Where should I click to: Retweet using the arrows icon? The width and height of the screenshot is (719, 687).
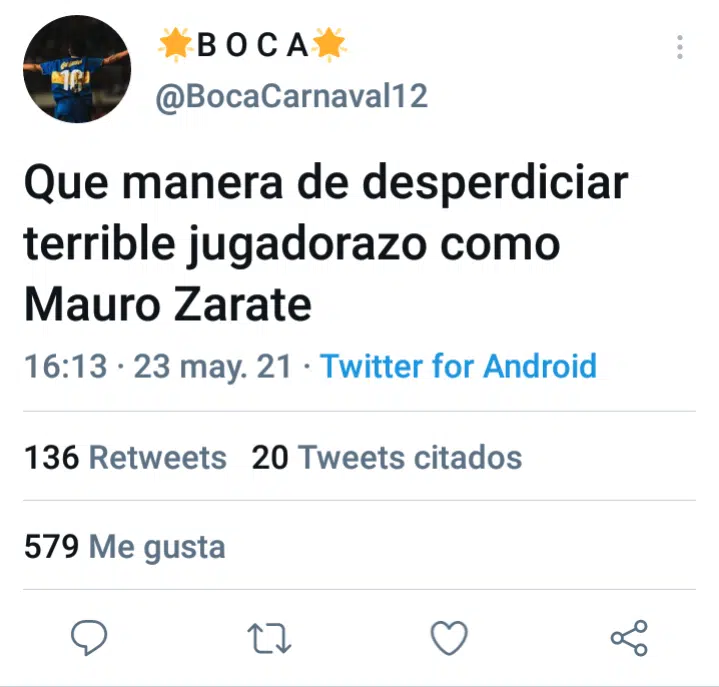[269, 637]
